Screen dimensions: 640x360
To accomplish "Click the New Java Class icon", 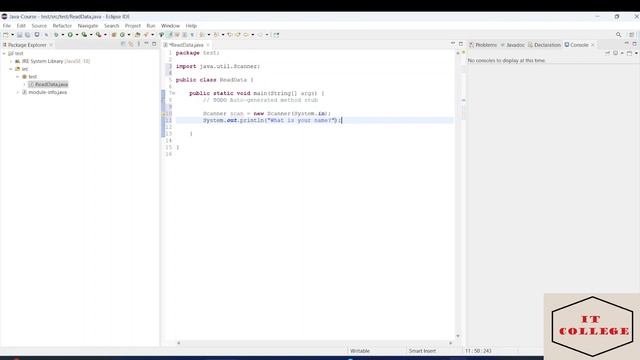I will [122, 35].
